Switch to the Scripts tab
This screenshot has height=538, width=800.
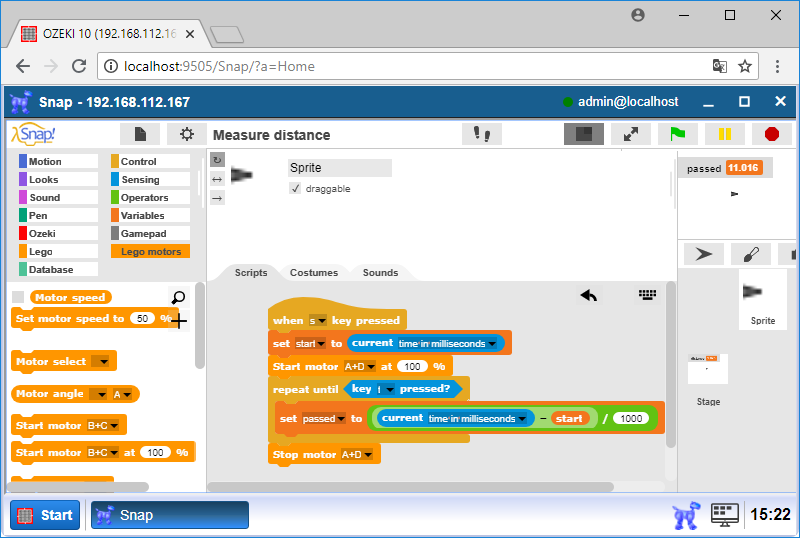(251, 273)
